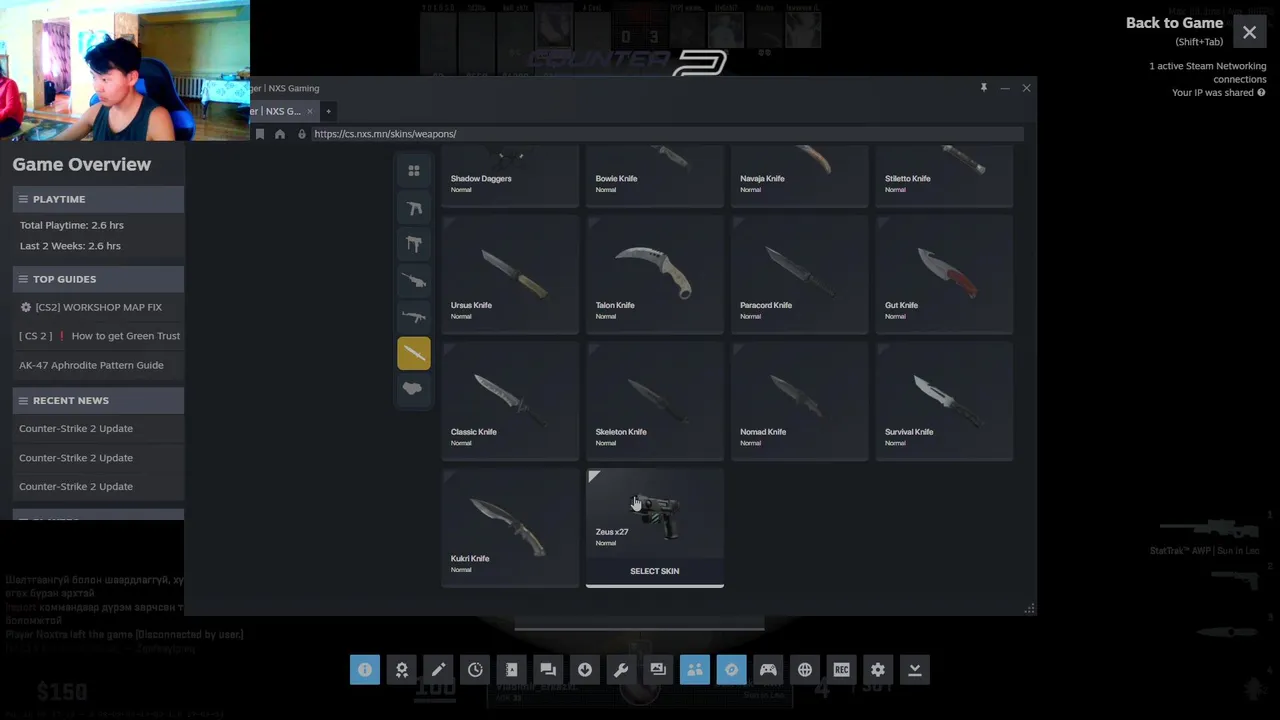Select the rifle category icon in skins sidebar
This screenshot has width=1280, height=720.
point(414,281)
